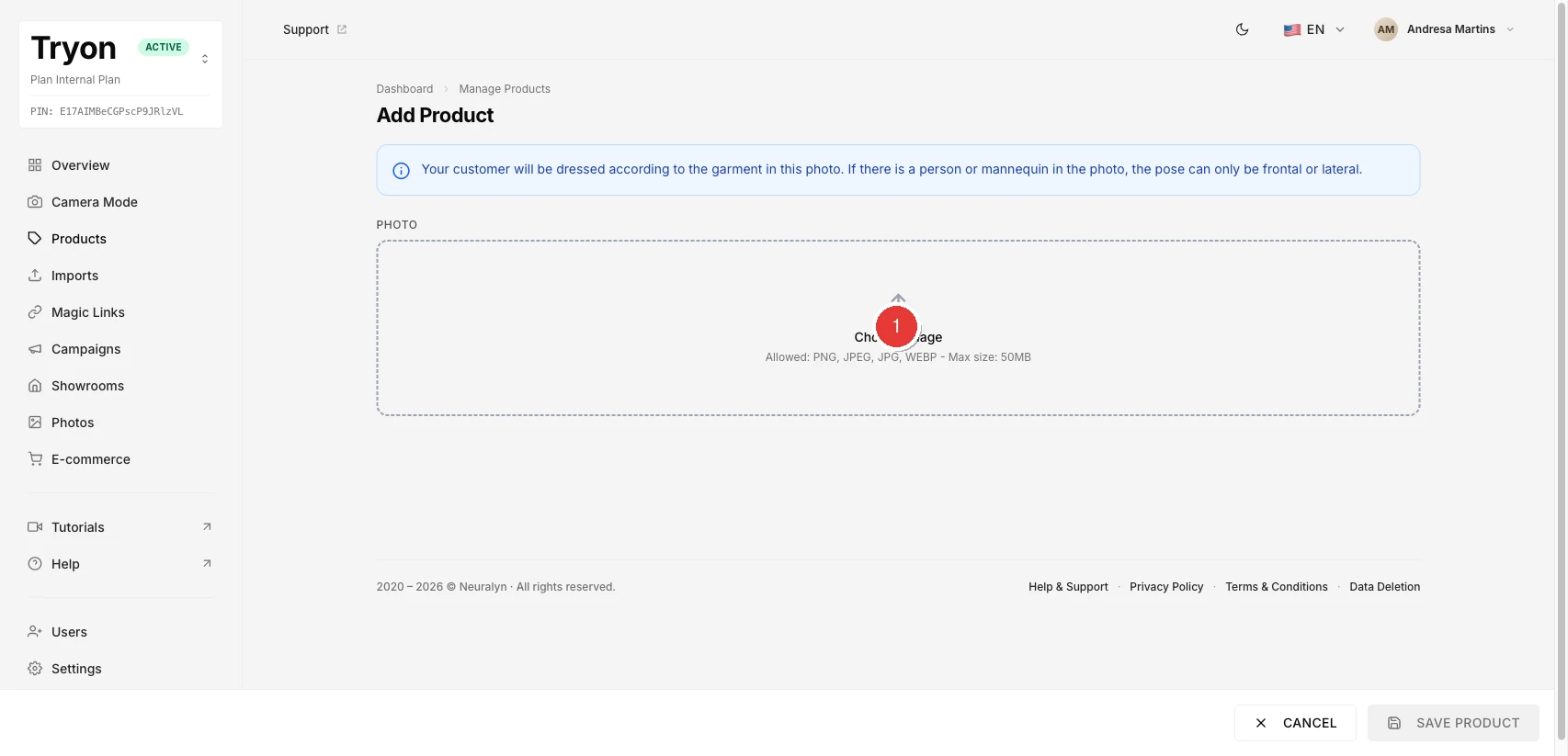Click the Camera Mode camera icon
This screenshot has width=1568, height=756.
35,202
